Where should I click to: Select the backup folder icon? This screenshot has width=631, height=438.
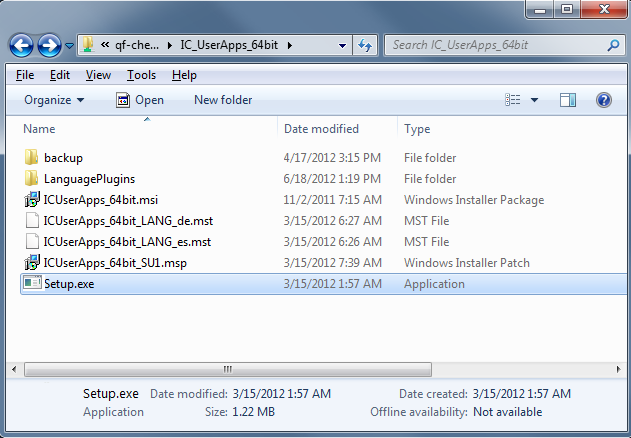pyautogui.click(x=31, y=157)
